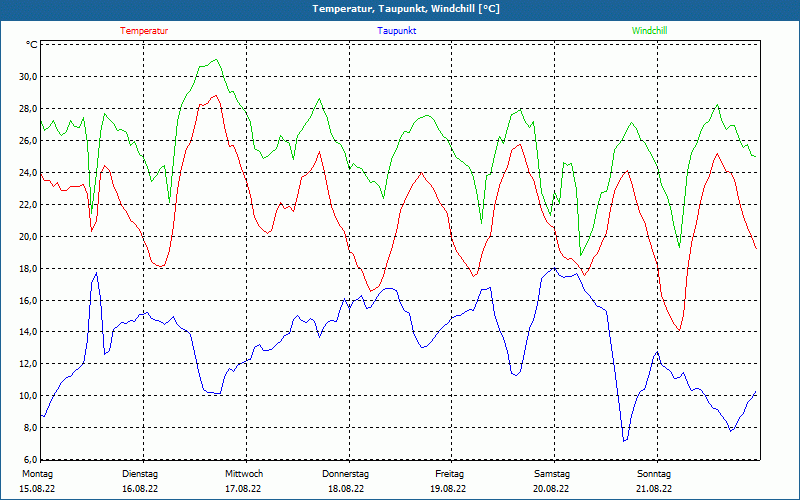
Task: Click the 20,0 y-axis value
Action: pyautogui.click(x=28, y=236)
